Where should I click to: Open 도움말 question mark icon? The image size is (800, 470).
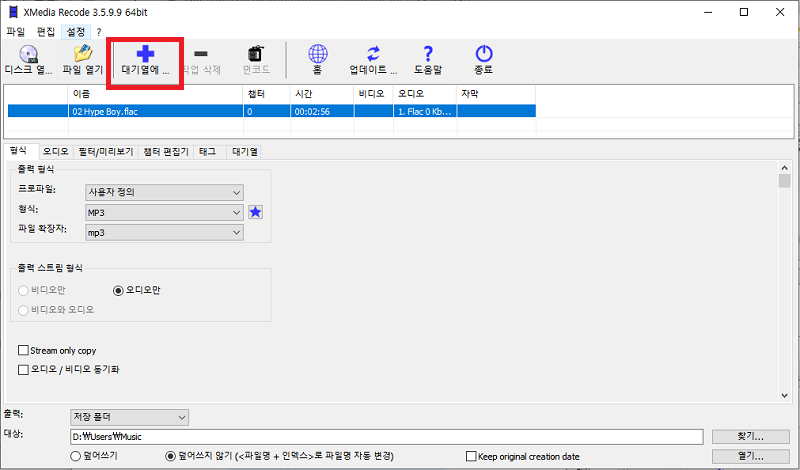[x=428, y=54]
